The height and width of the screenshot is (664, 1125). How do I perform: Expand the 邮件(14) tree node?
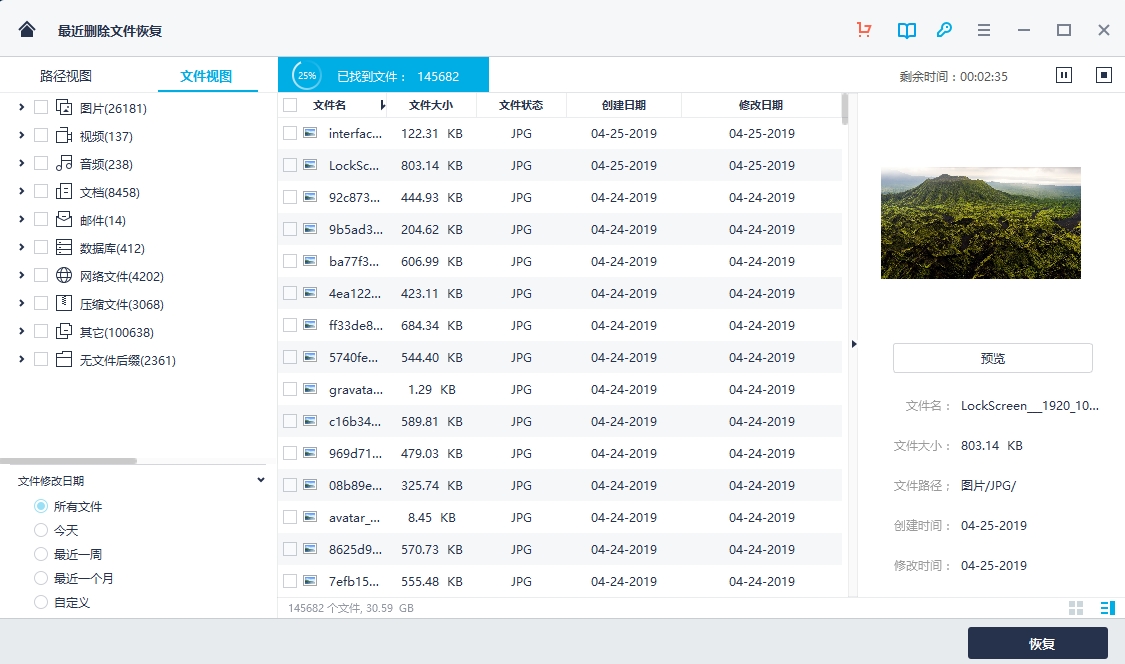[x=22, y=219]
